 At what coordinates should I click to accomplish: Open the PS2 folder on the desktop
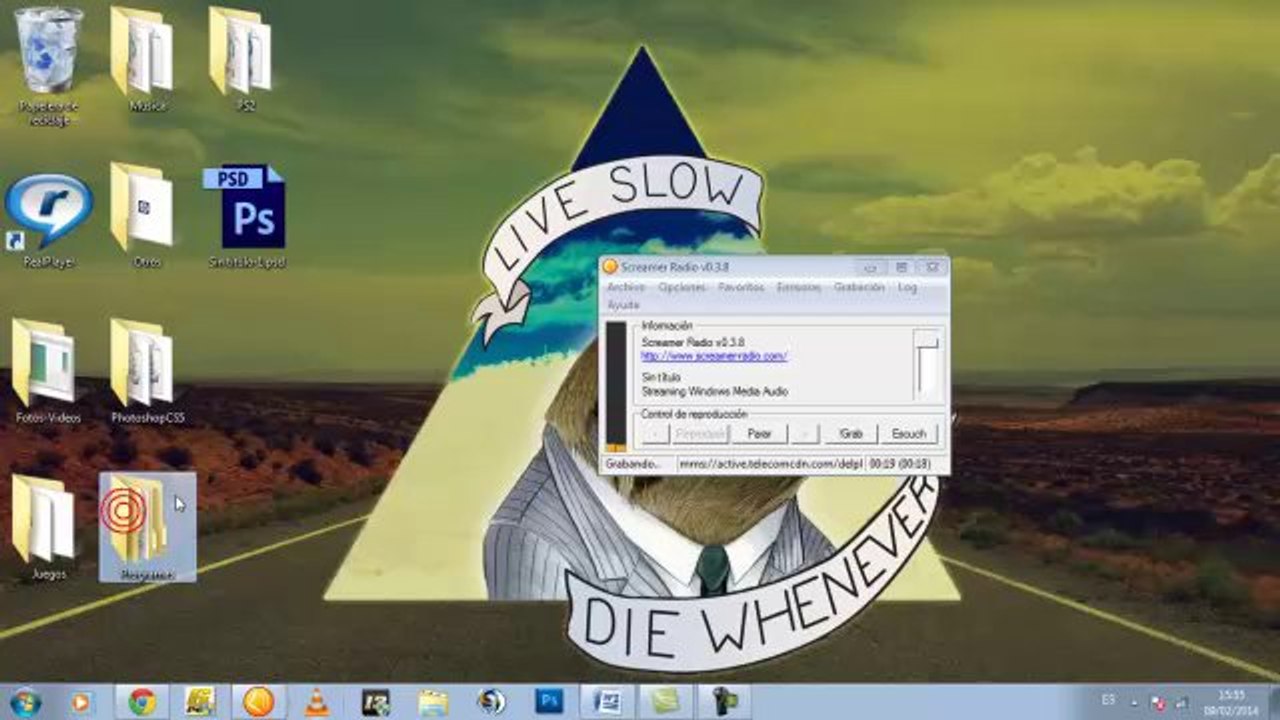pos(245,60)
